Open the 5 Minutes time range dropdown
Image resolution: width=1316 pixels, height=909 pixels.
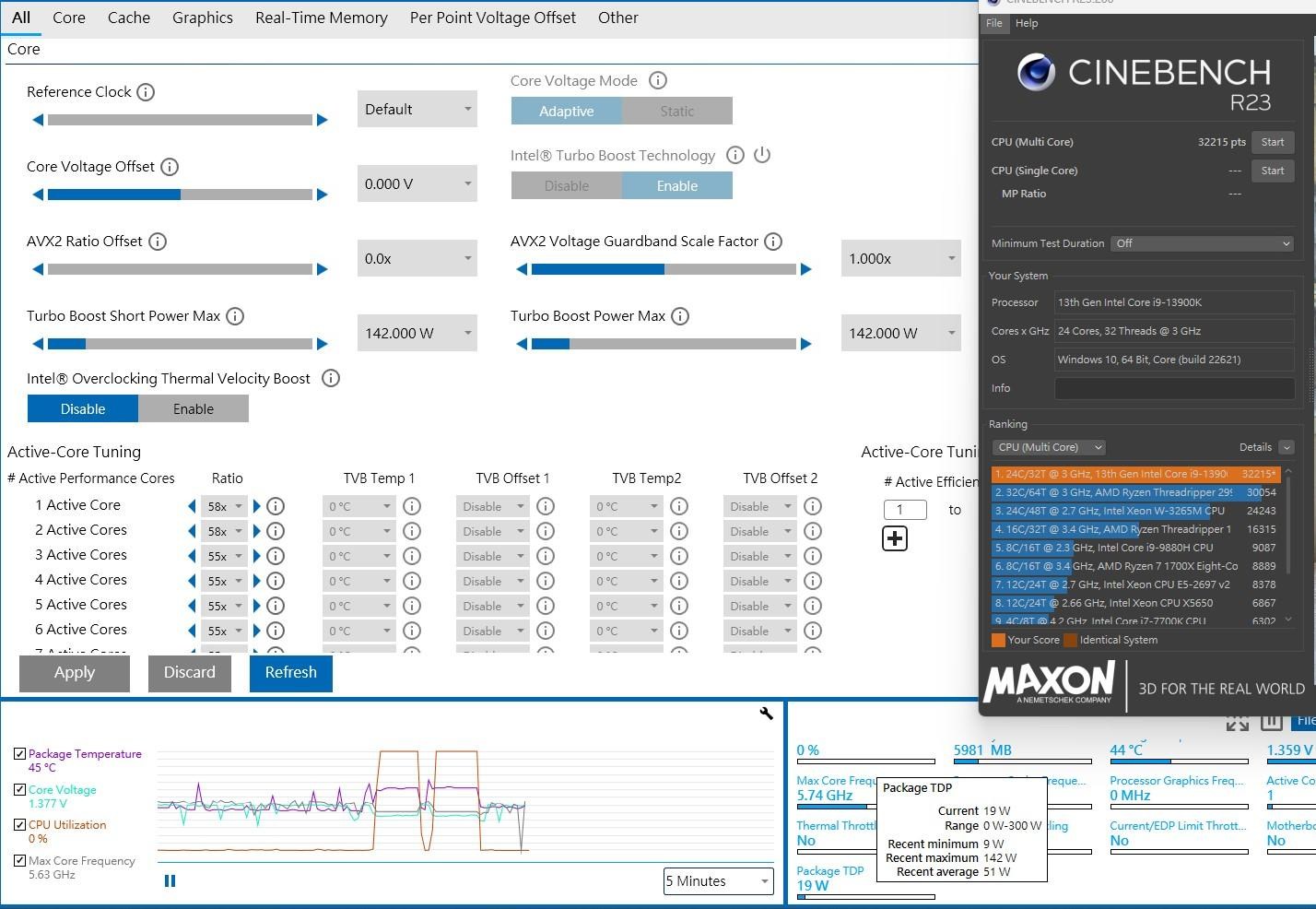click(x=718, y=881)
